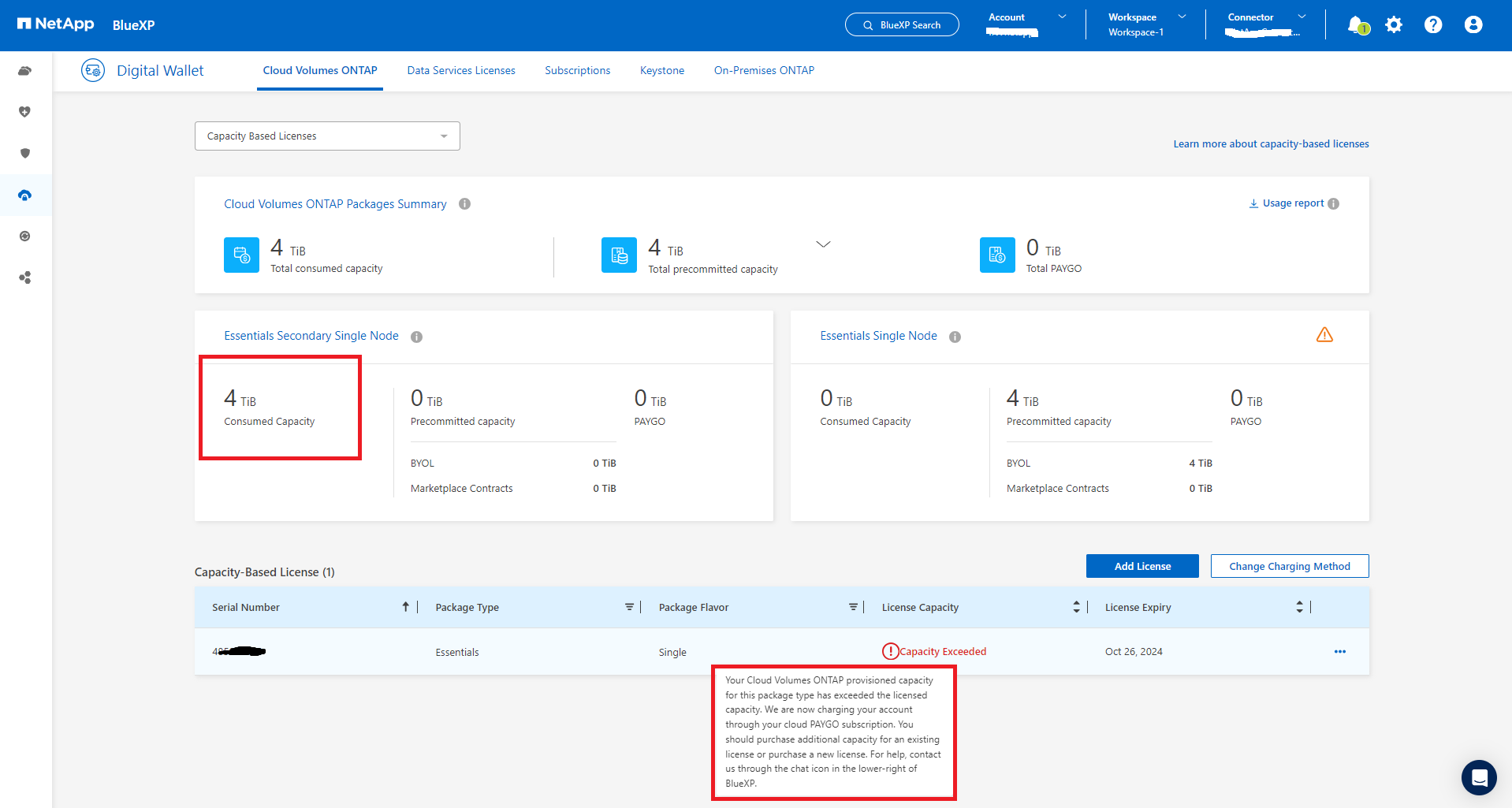Open the three-dot row actions menu

click(1339, 652)
